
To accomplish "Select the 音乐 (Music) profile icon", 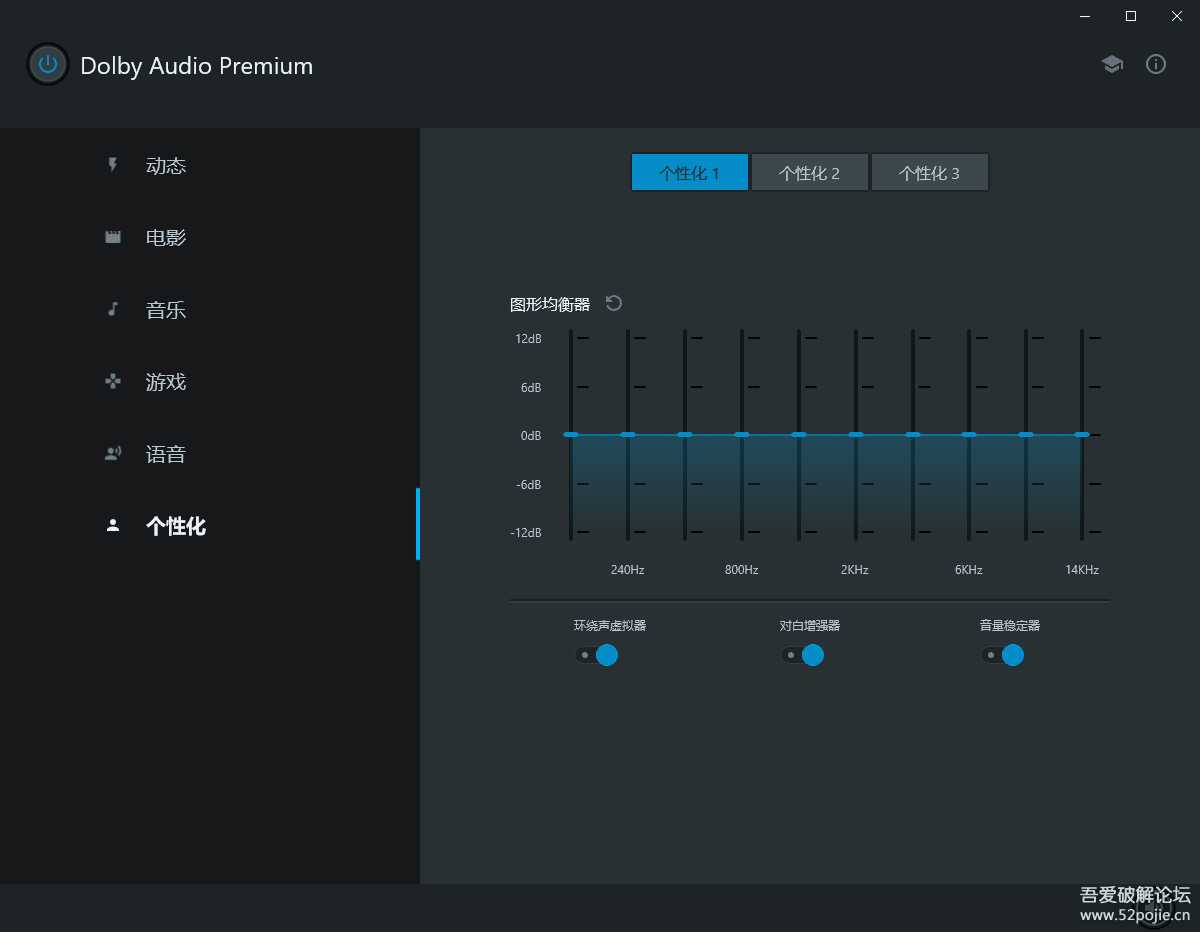I will (x=112, y=309).
